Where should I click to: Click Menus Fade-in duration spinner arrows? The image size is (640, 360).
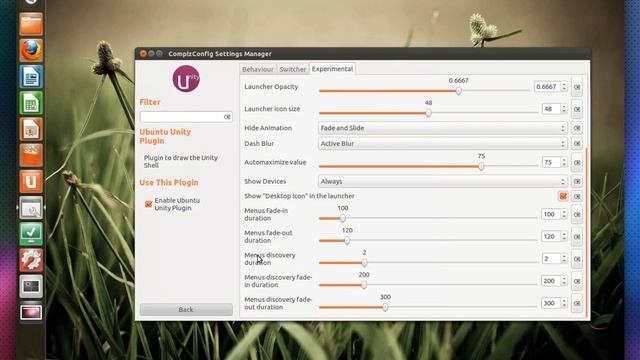(564, 214)
